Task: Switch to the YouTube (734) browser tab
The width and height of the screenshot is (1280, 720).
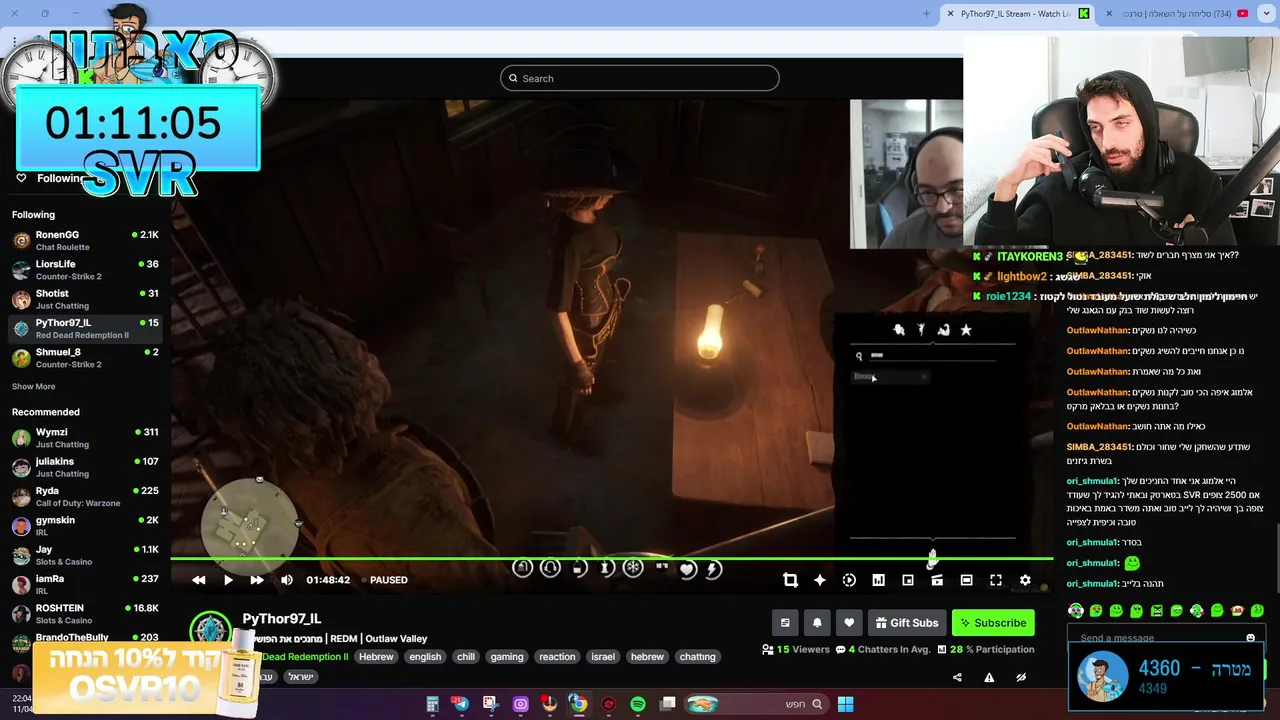Action: [x=1177, y=14]
